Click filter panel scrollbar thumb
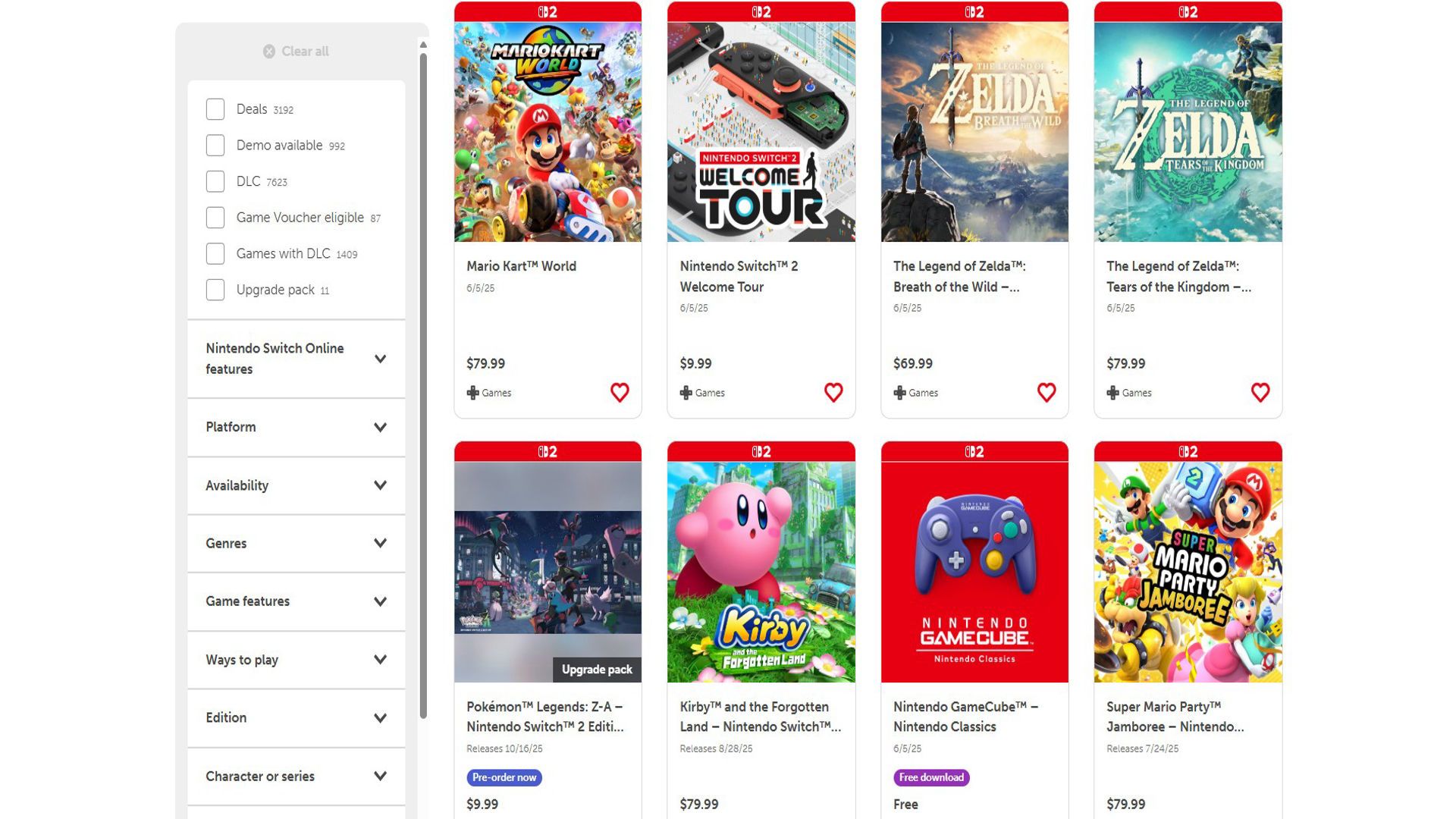 click(x=423, y=385)
